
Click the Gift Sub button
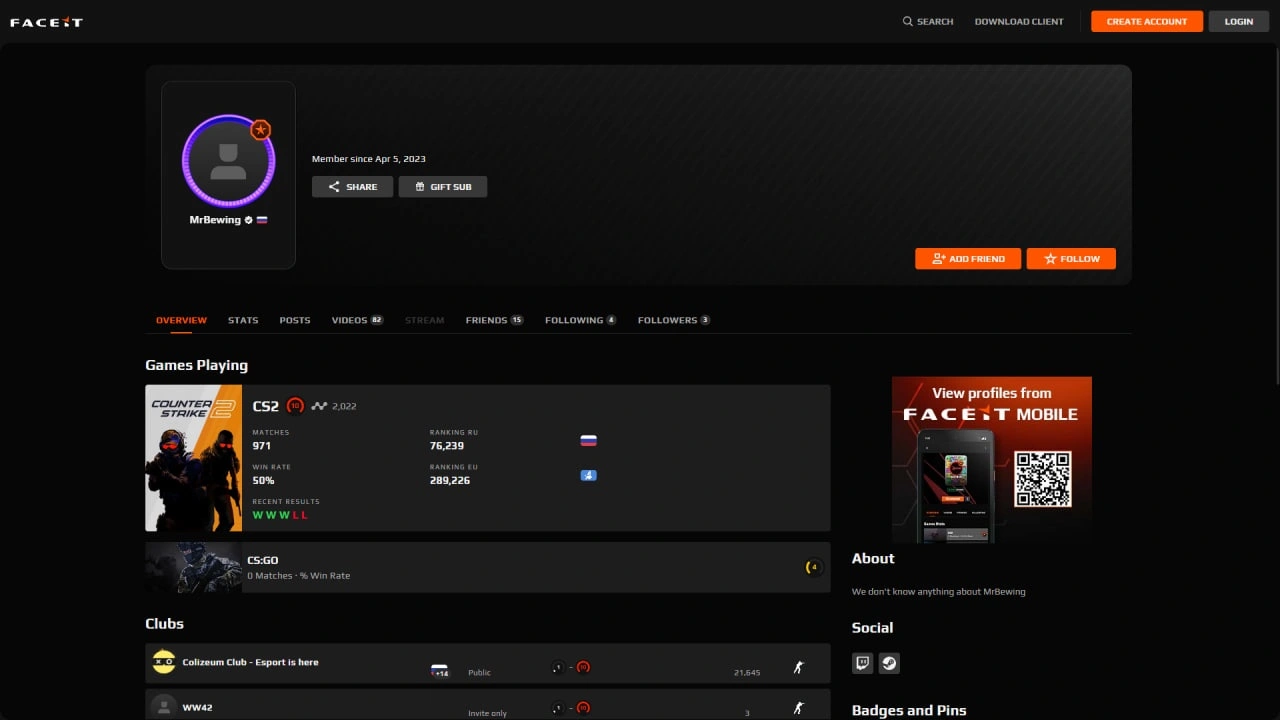pyautogui.click(x=443, y=187)
